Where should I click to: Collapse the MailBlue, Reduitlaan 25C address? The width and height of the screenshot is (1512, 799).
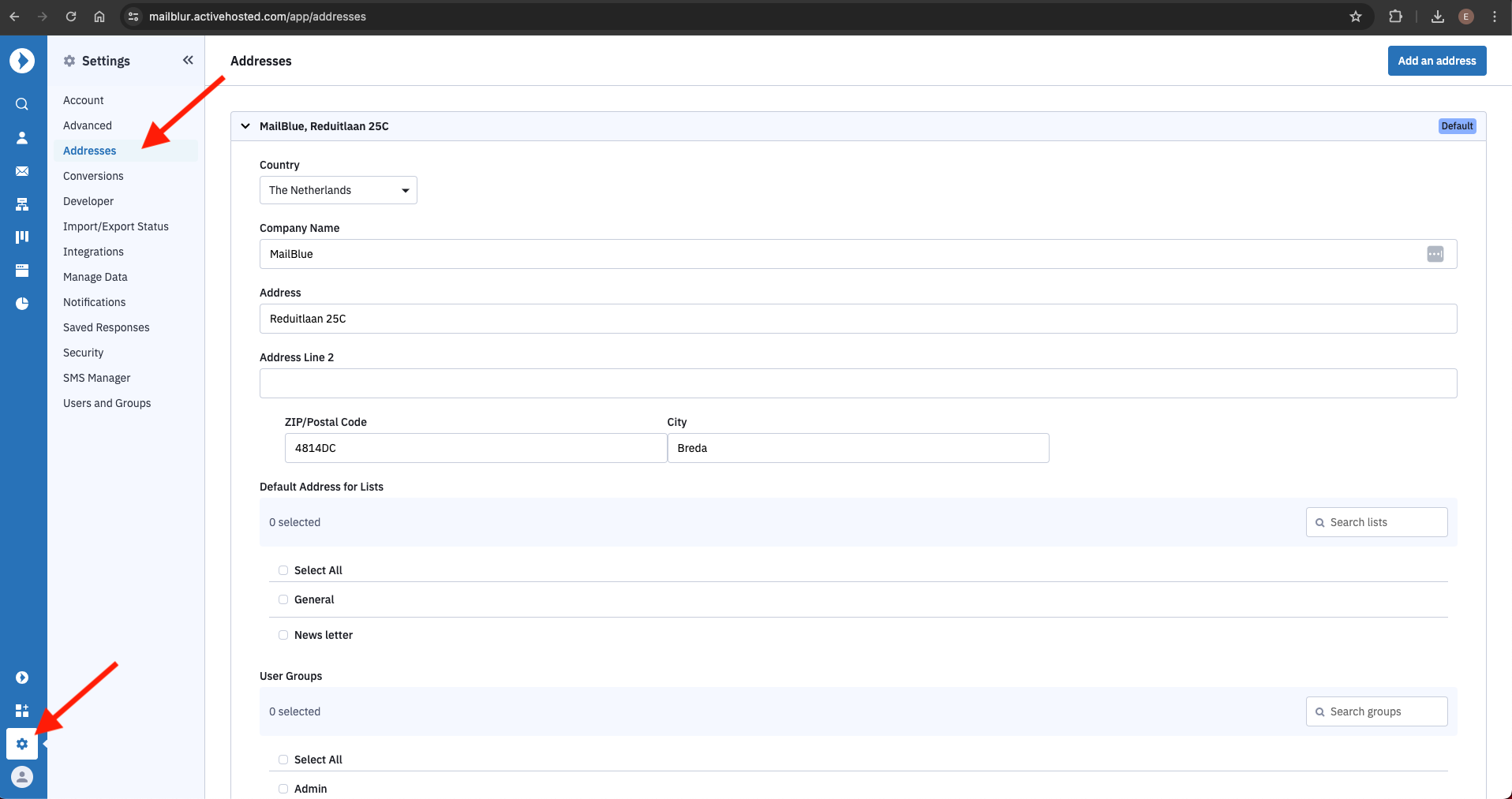(x=245, y=126)
